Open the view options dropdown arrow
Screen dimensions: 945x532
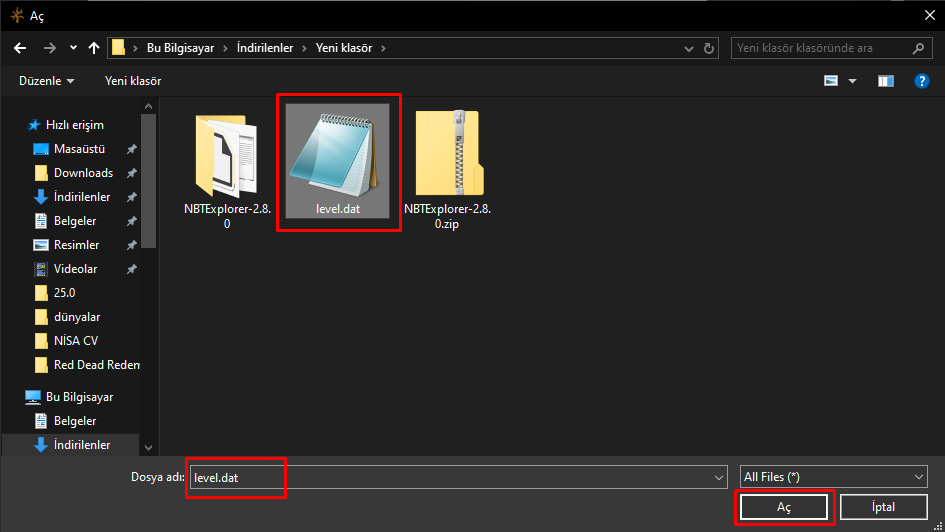click(852, 81)
